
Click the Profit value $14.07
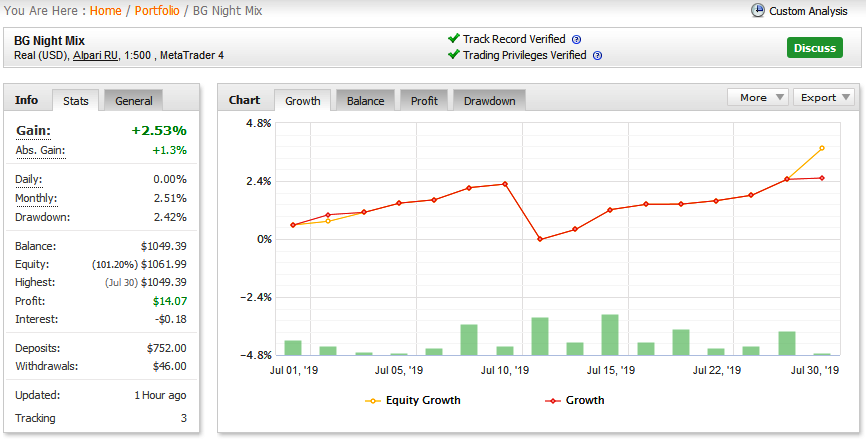170,301
